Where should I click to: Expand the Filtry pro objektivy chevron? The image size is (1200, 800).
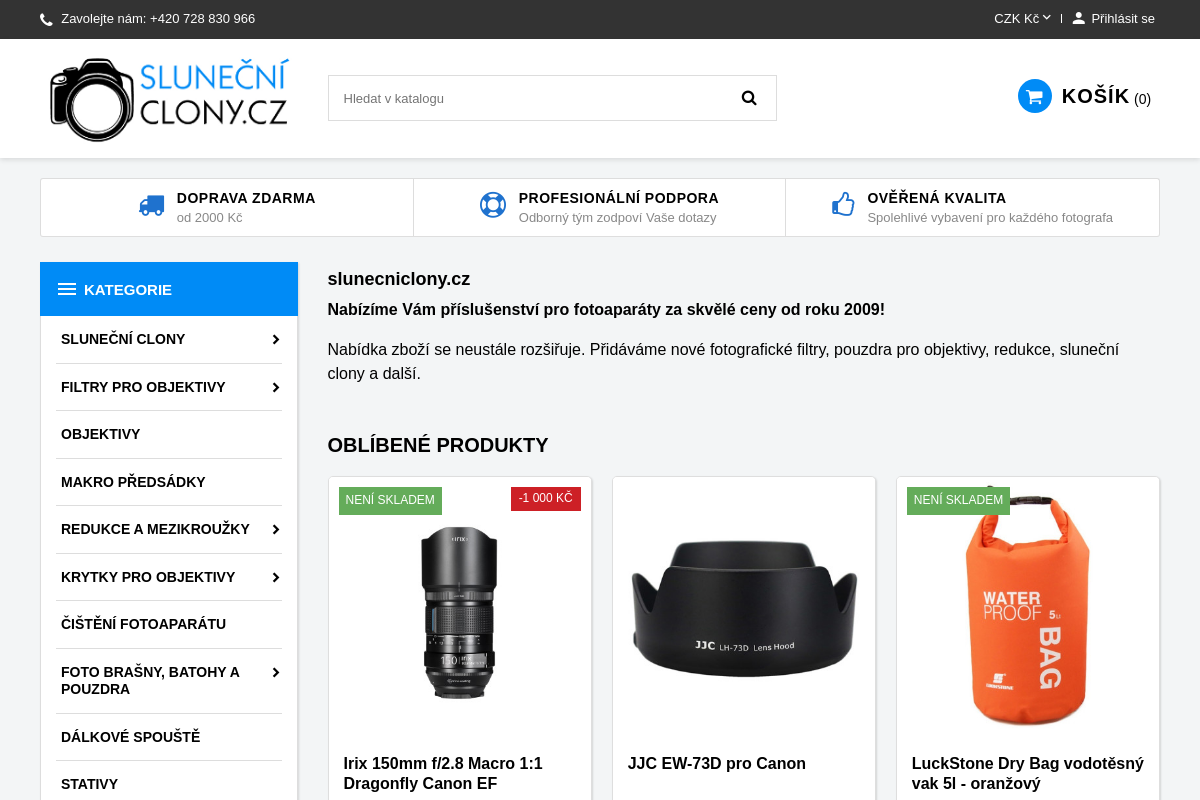(x=275, y=387)
